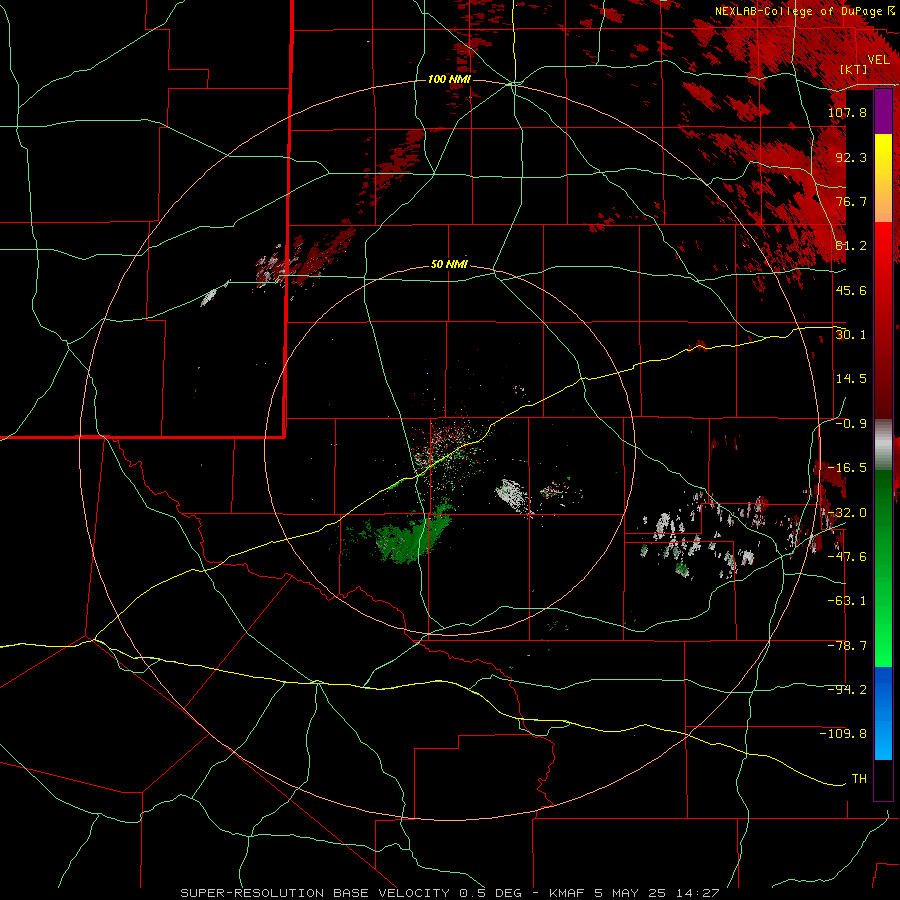Click the TH threshold label

859,778
